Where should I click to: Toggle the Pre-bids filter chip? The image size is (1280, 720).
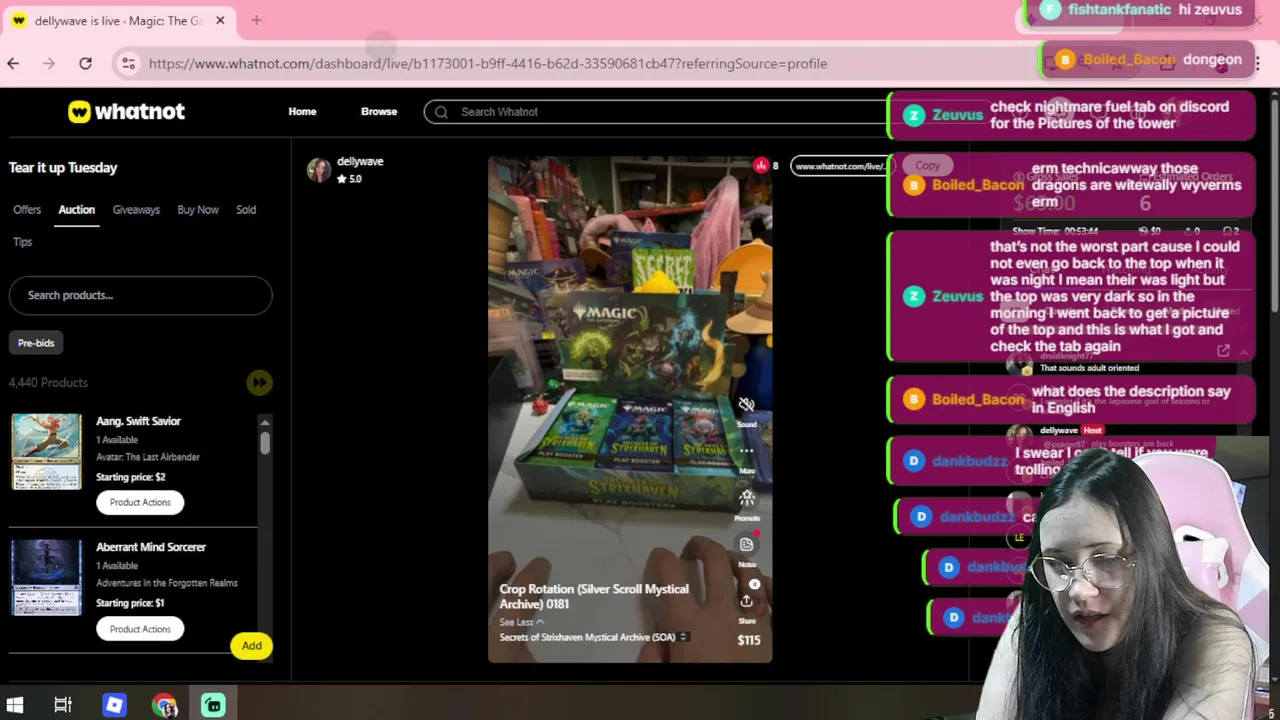[x=36, y=343]
